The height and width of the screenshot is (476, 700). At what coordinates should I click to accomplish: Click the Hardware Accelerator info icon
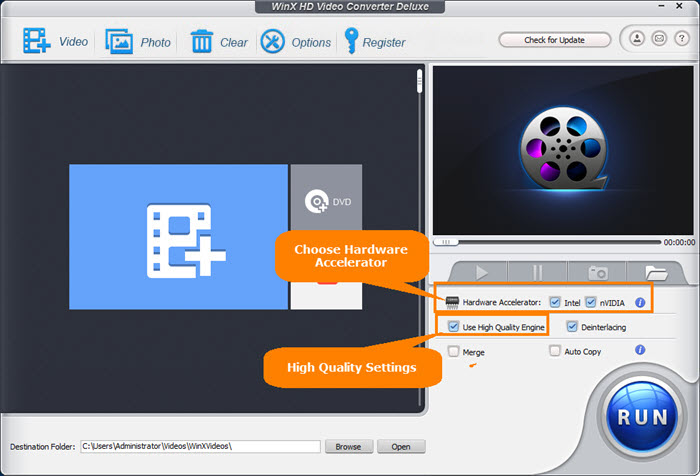coord(640,302)
